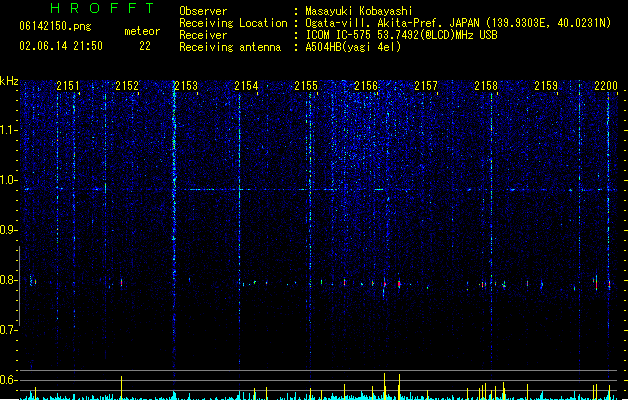Click the observer name Masayuki Kobayashi
The image size is (629, 400).
click(359, 11)
